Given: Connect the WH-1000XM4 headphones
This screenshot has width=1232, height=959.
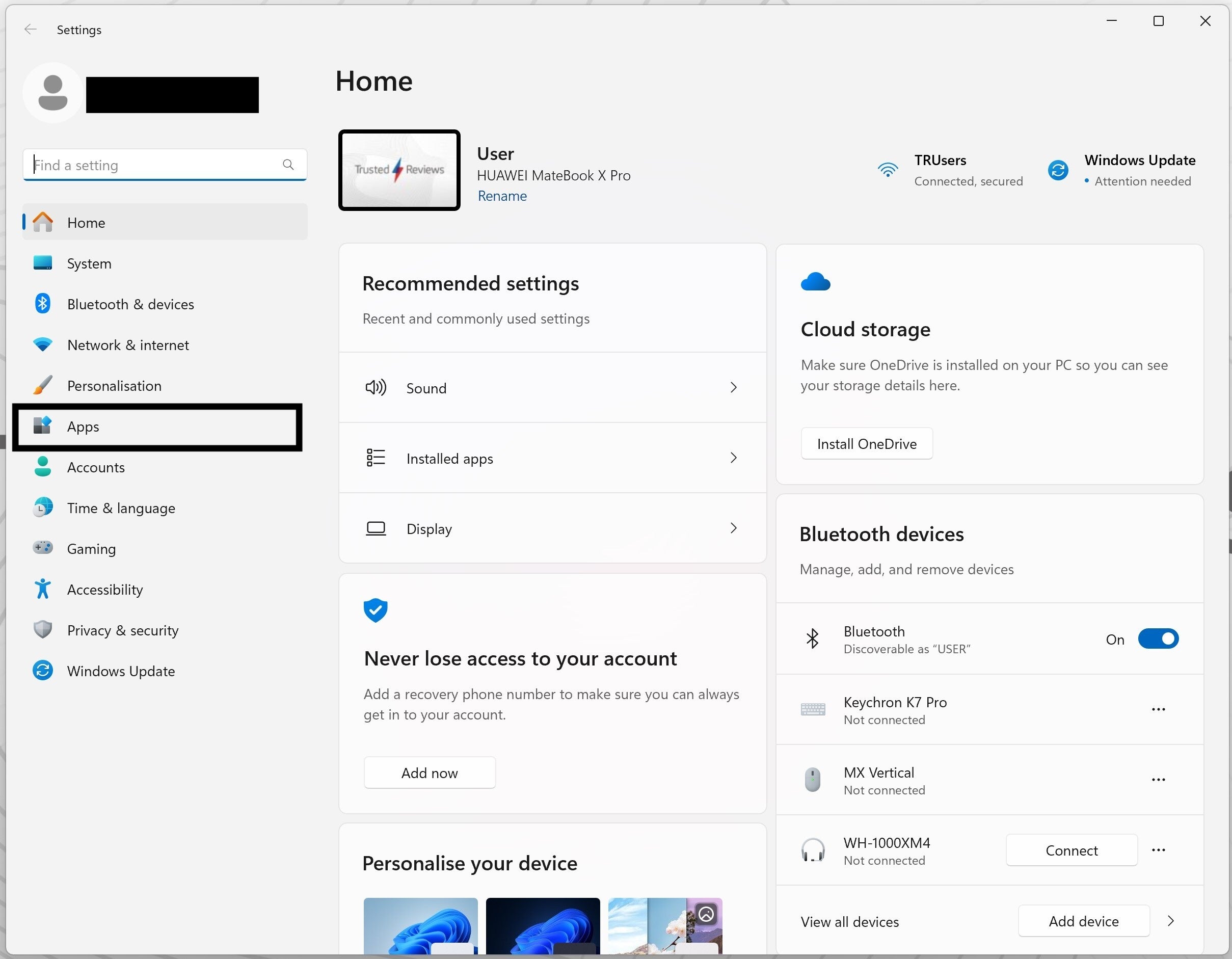Looking at the screenshot, I should [1072, 850].
